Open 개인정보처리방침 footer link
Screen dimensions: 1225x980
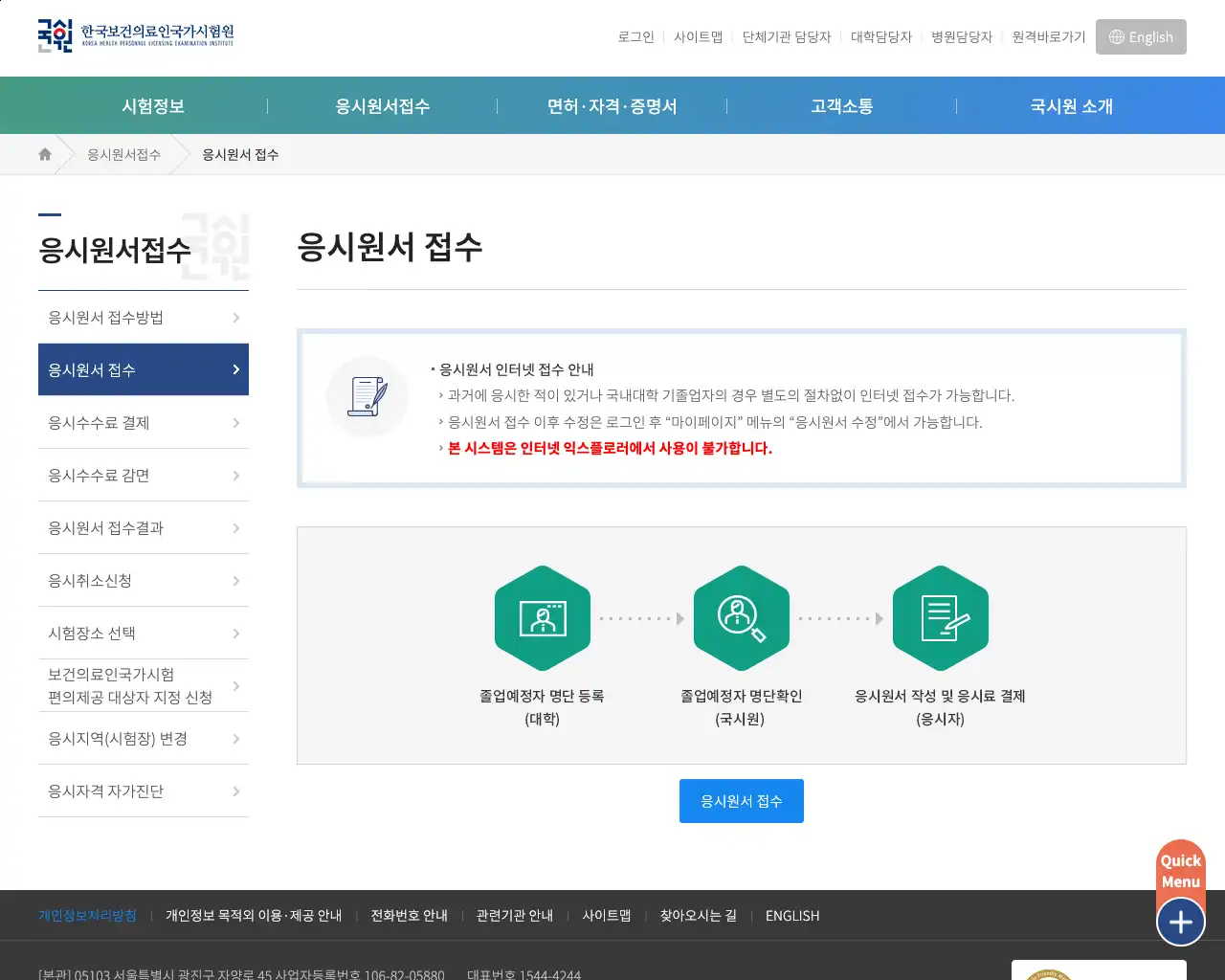tap(87, 916)
